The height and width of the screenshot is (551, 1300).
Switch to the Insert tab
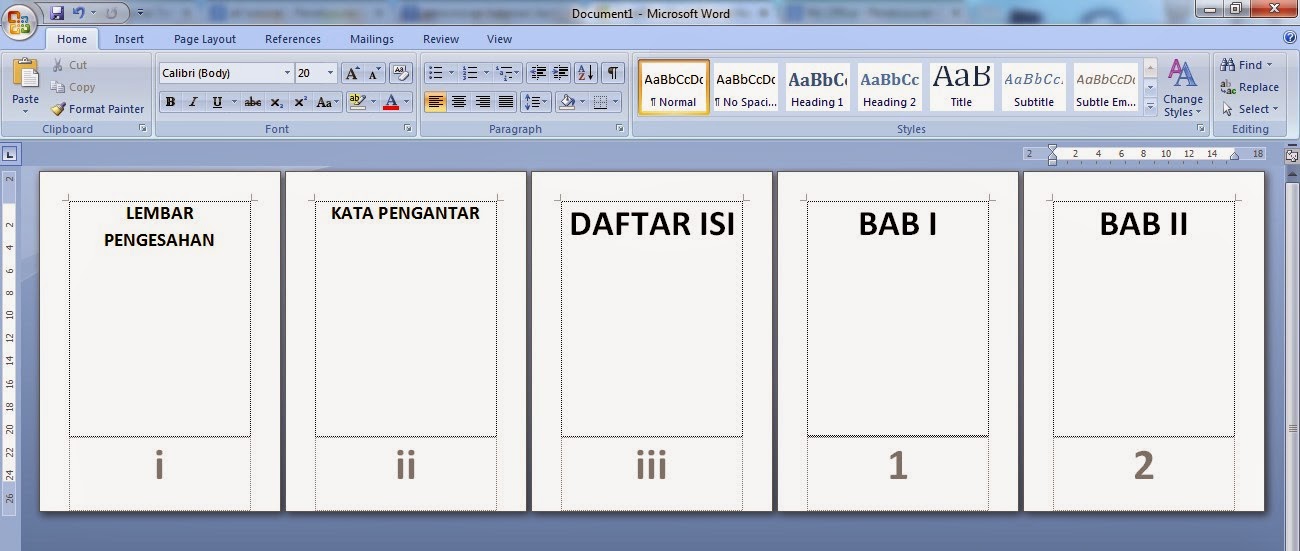click(x=129, y=39)
